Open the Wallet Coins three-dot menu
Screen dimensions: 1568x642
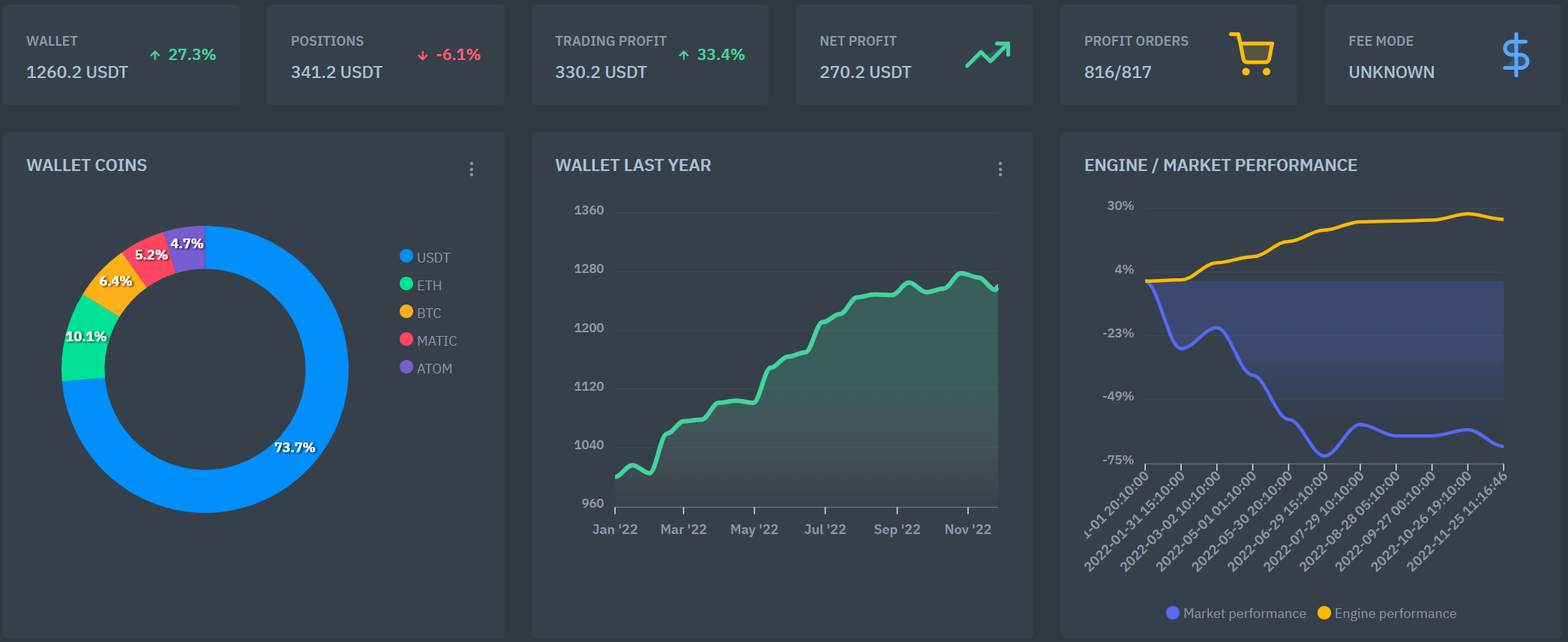tap(472, 169)
